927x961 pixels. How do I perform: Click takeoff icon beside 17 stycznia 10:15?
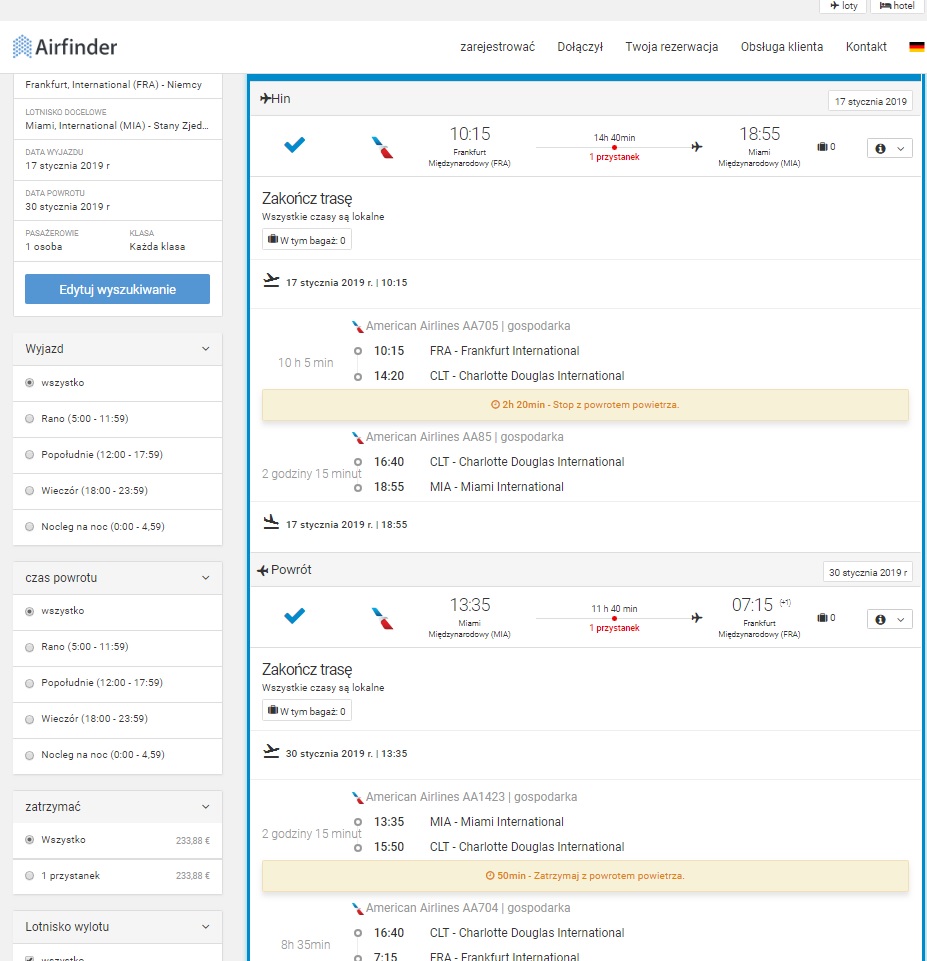271,281
